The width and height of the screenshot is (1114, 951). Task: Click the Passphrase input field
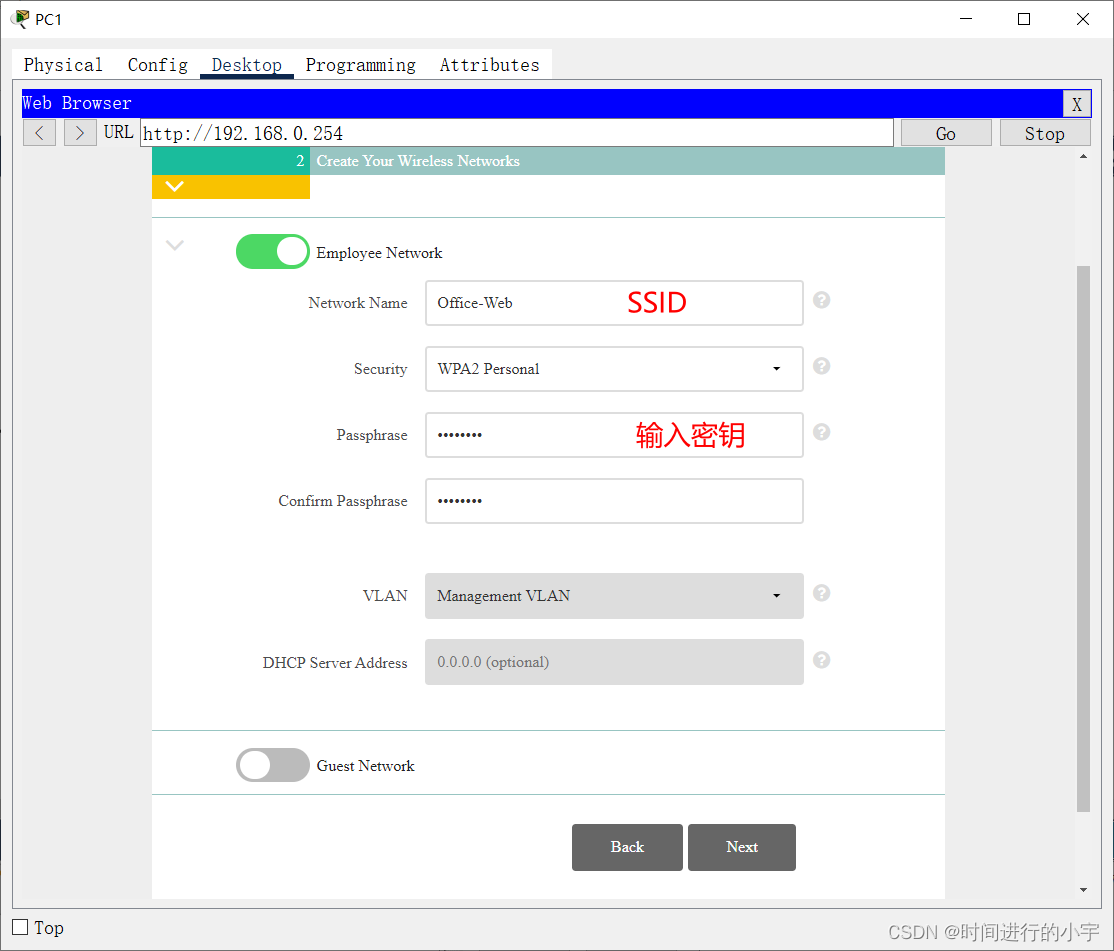point(614,435)
